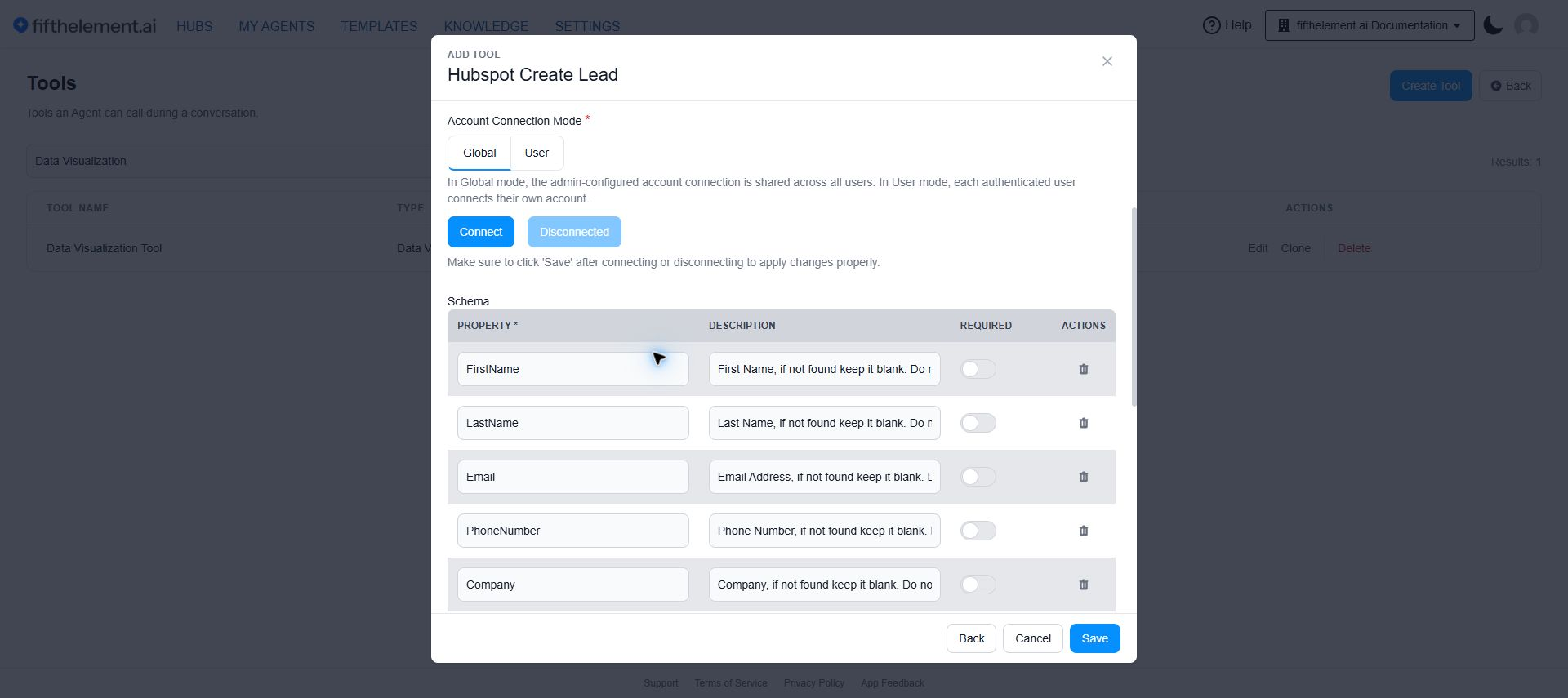
Task: Click the Data Visualization Tool name
Action: pyautogui.click(x=104, y=248)
